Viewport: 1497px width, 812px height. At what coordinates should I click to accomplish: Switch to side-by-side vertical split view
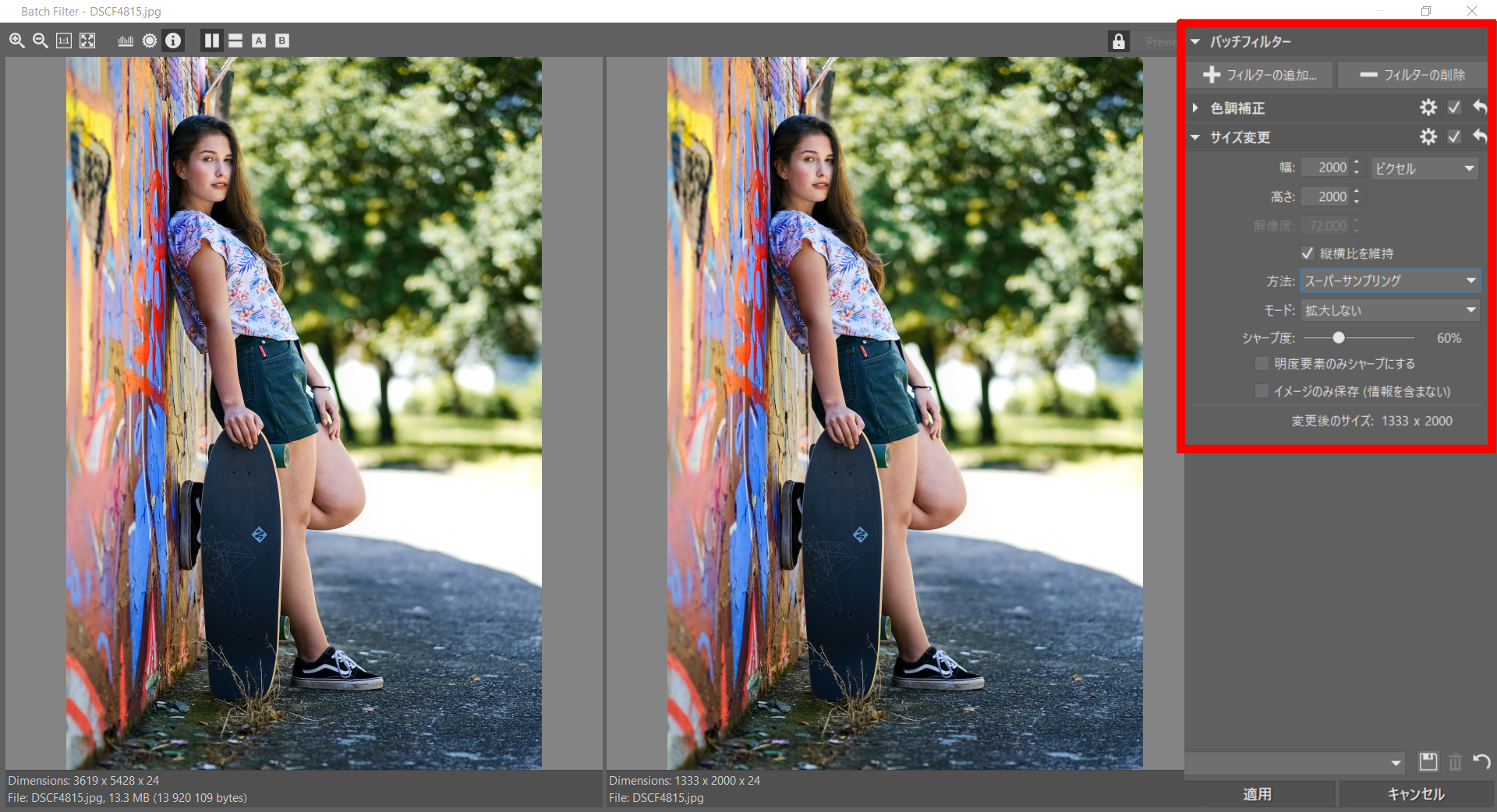tap(211, 41)
